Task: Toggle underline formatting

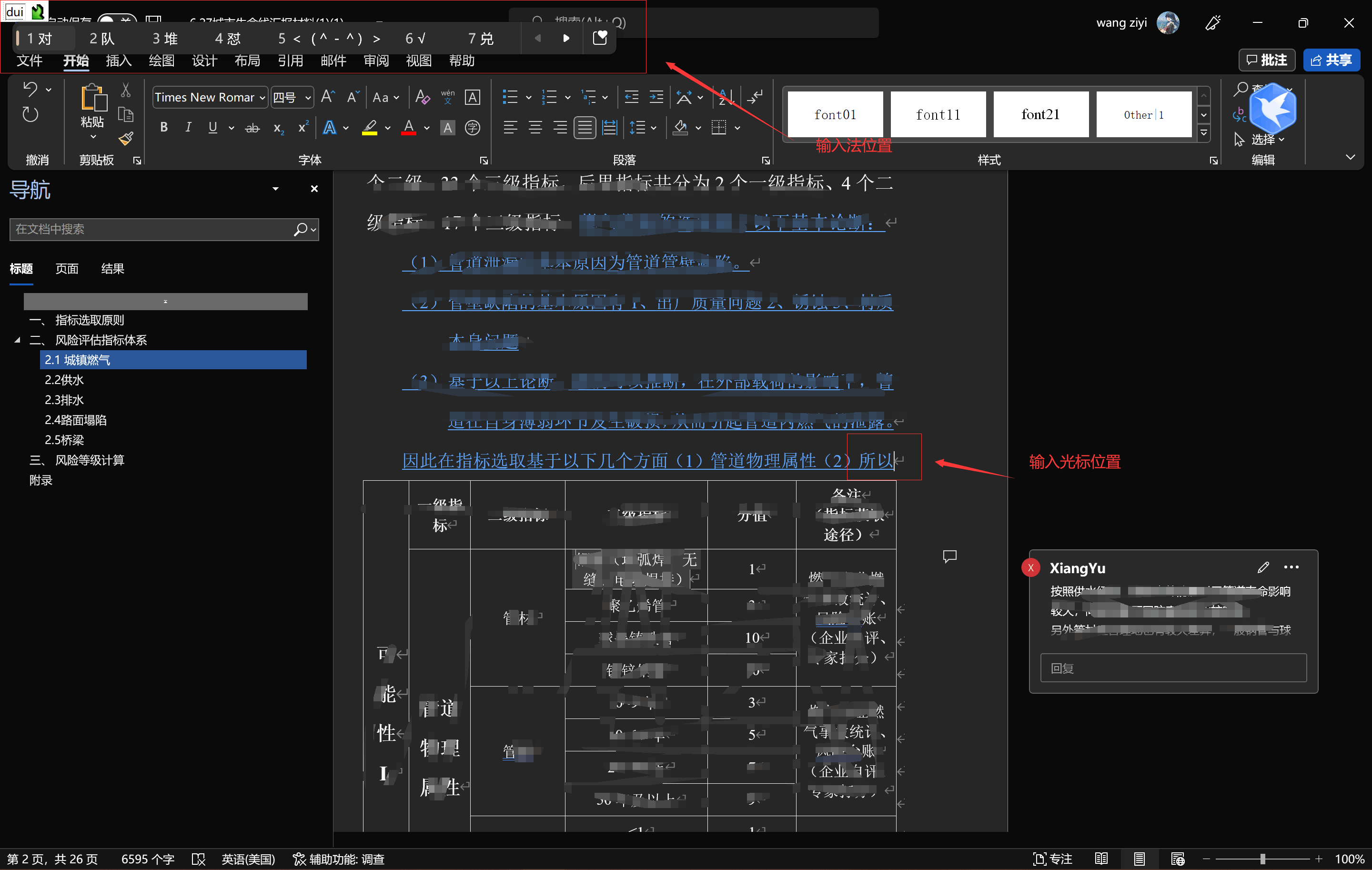Action: [212, 128]
